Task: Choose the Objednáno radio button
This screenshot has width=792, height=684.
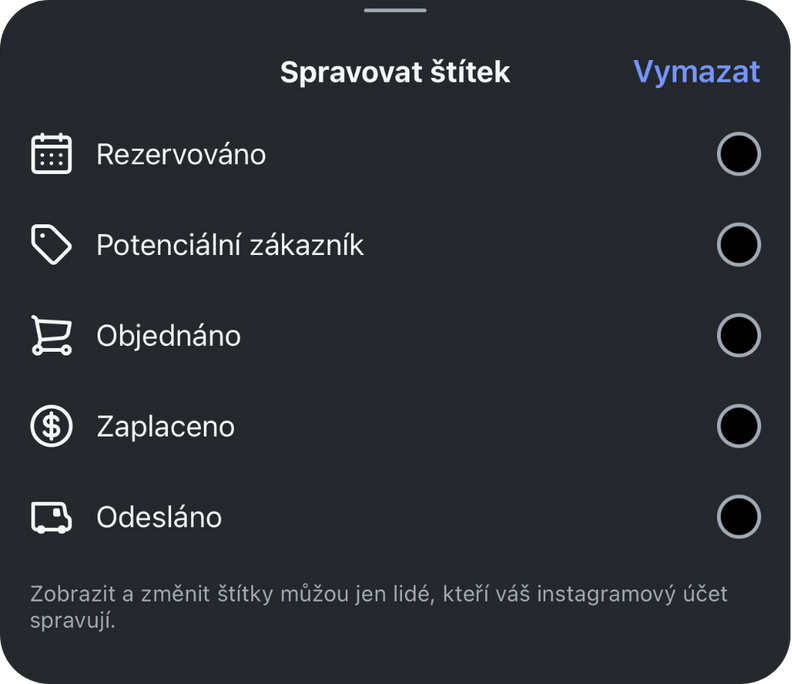Action: [x=738, y=335]
